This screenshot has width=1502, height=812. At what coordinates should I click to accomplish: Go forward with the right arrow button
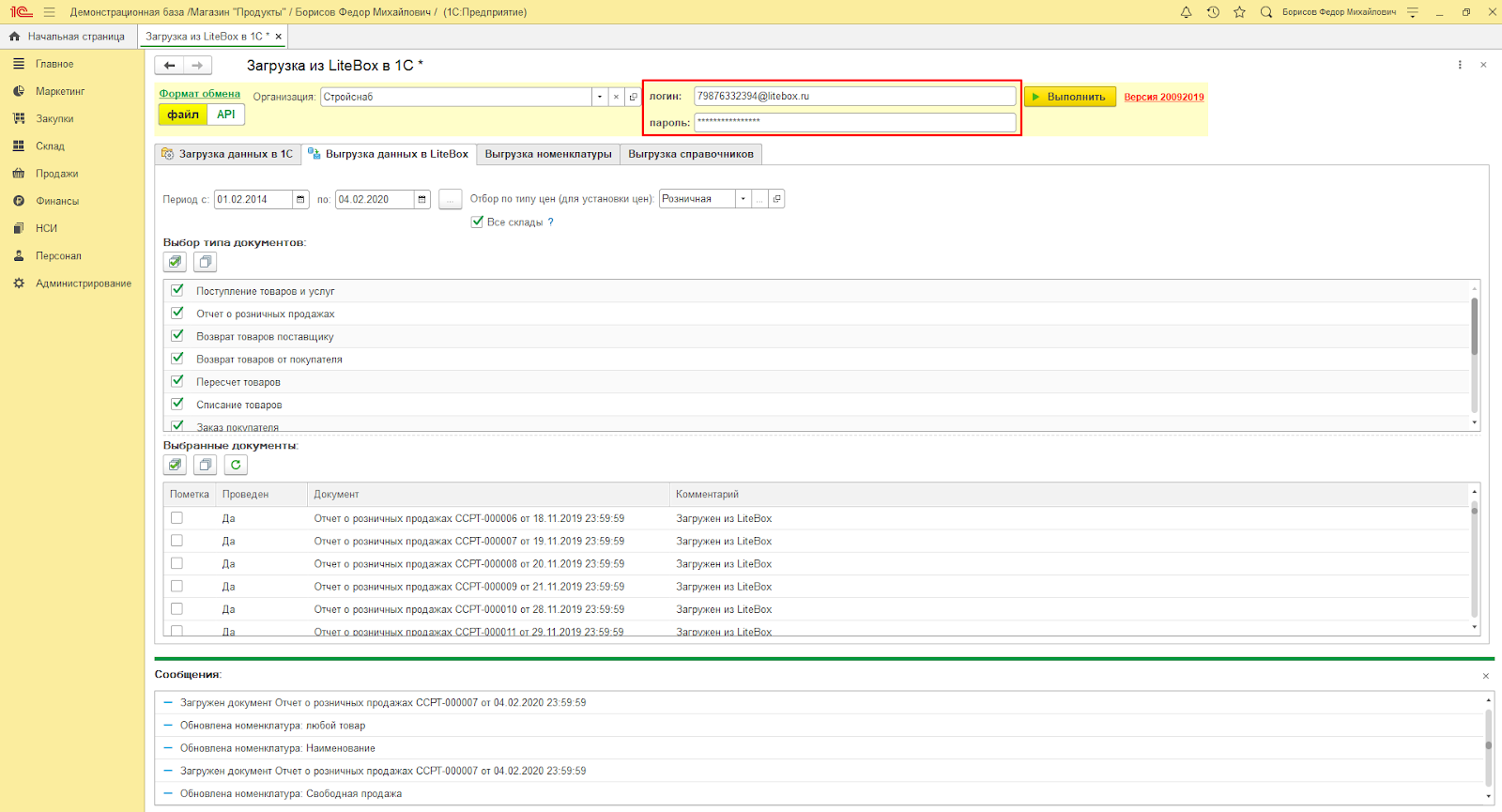tap(197, 66)
